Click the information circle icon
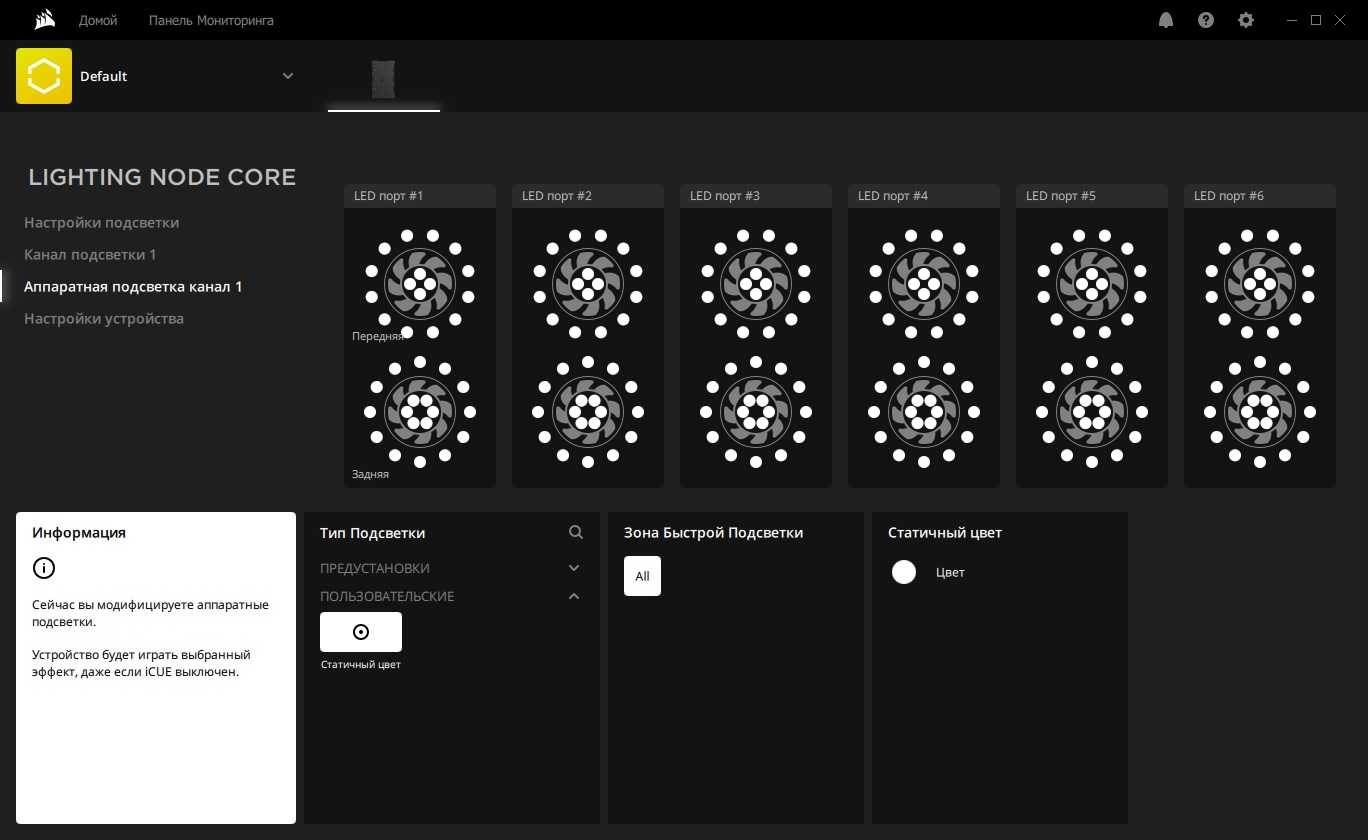Screen dimensions: 1368x840 44,568
